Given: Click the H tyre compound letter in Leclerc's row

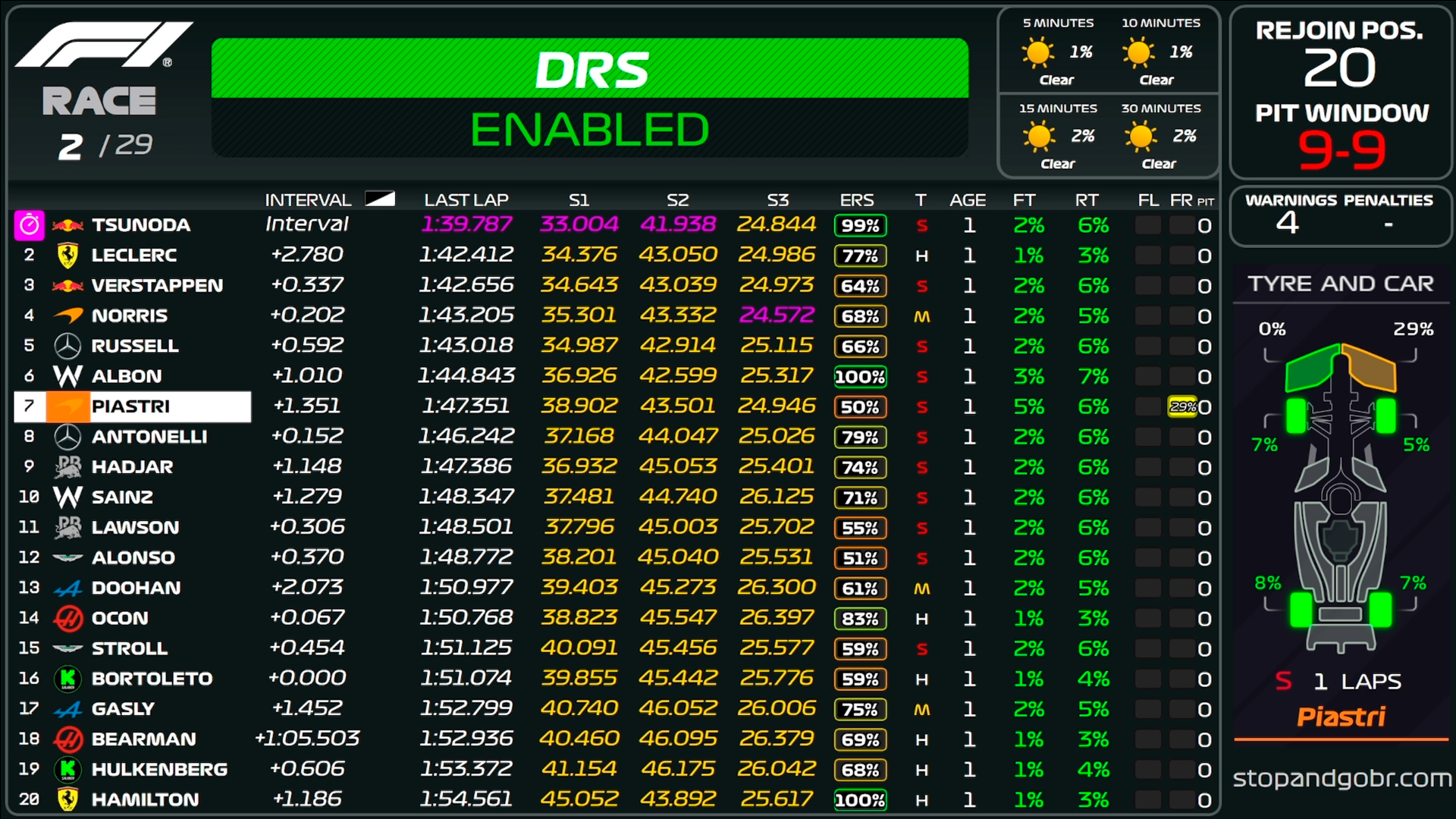Looking at the screenshot, I should pos(921,256).
